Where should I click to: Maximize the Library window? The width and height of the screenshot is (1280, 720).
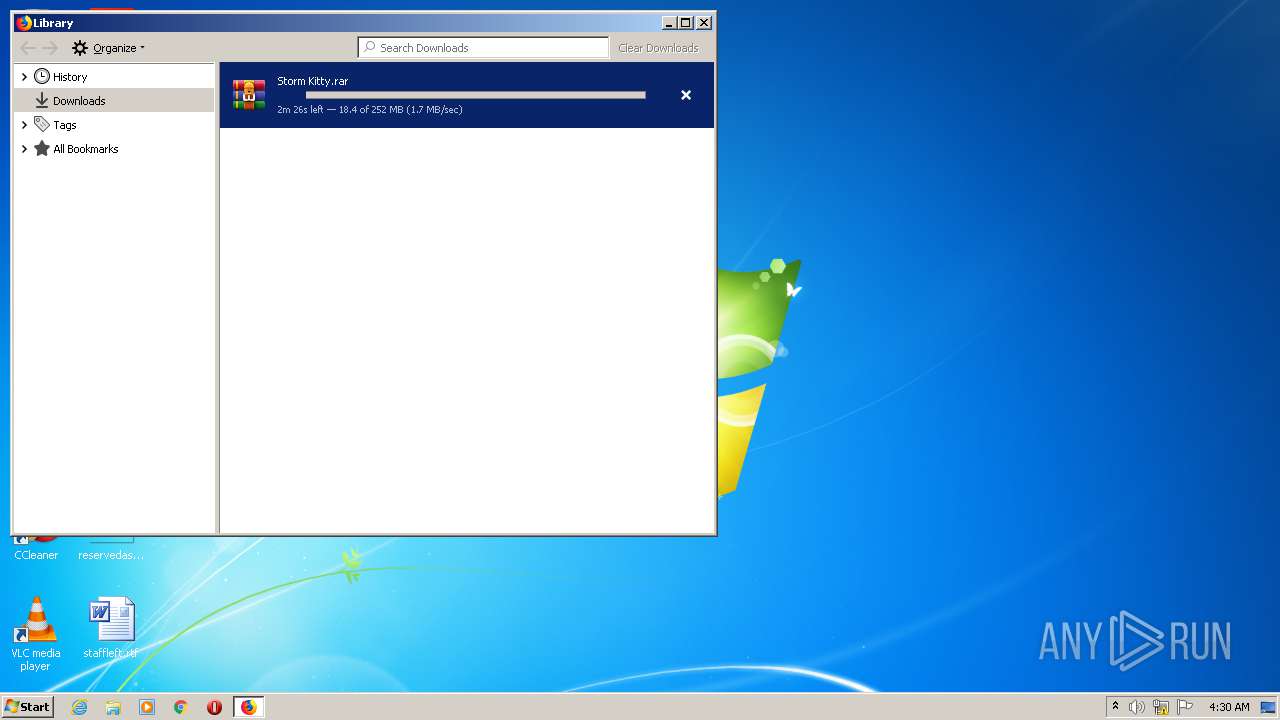click(685, 22)
